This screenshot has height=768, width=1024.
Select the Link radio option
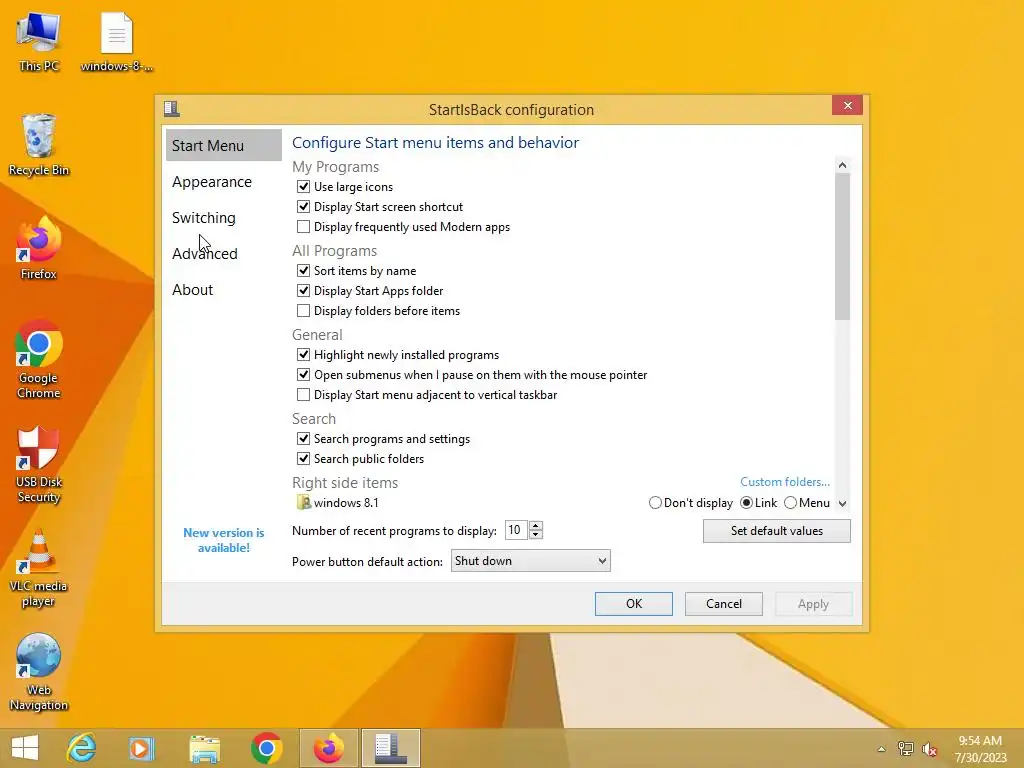click(746, 503)
